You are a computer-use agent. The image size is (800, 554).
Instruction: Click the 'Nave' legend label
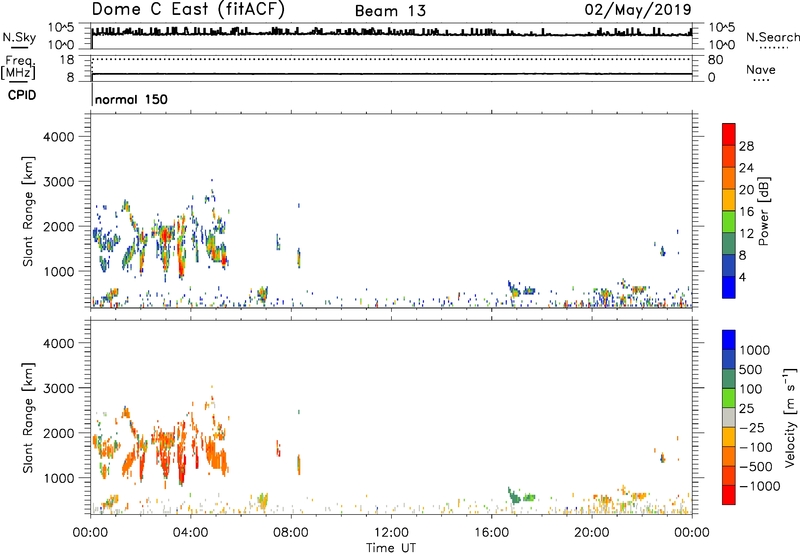[x=761, y=69]
